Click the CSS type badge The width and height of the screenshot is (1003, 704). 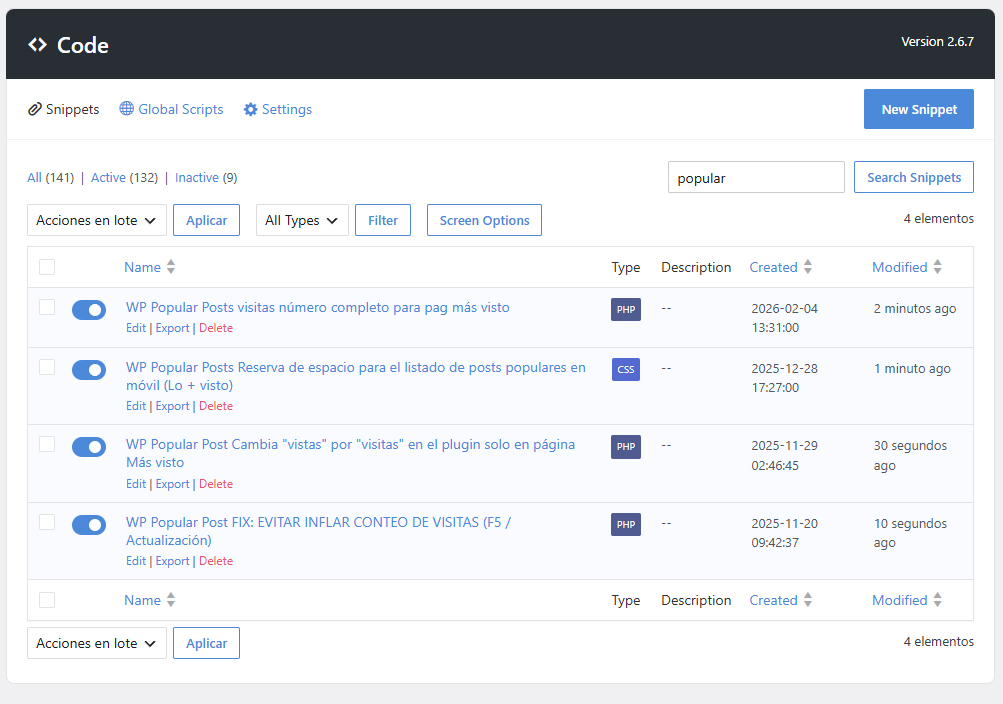point(626,369)
